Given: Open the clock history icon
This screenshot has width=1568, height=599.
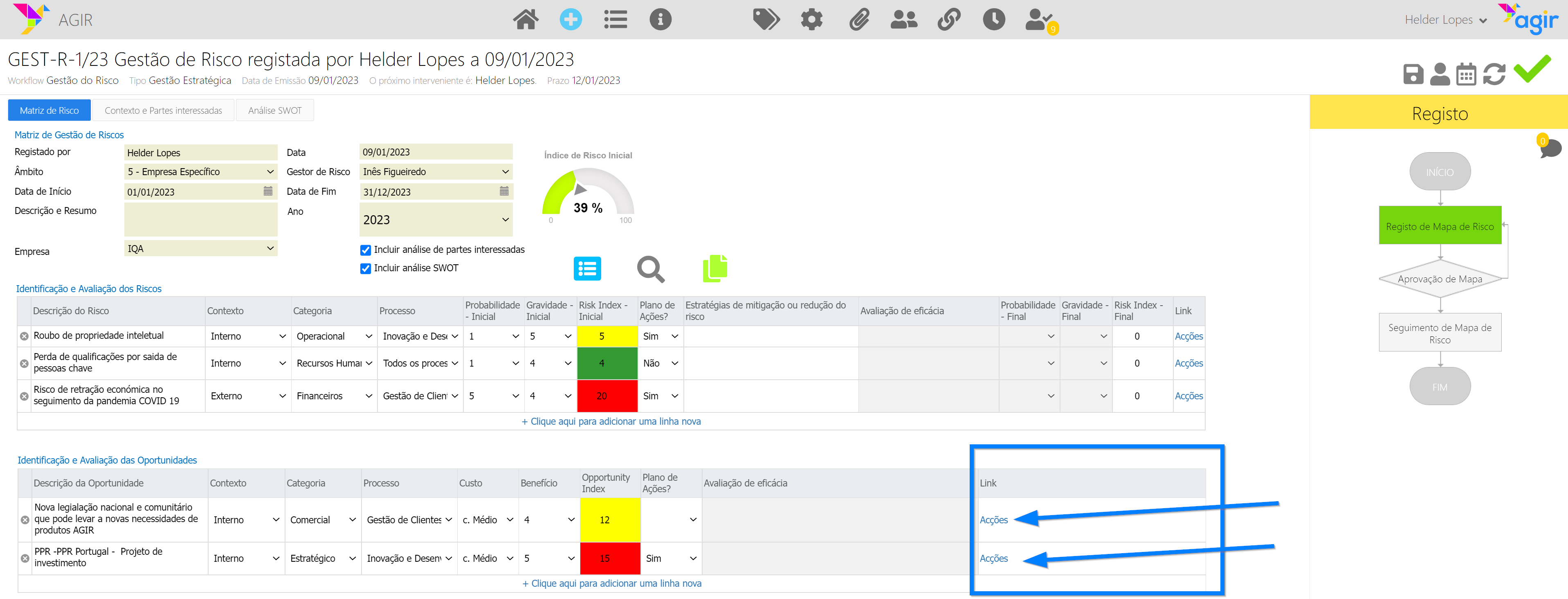Looking at the screenshot, I should (x=993, y=20).
